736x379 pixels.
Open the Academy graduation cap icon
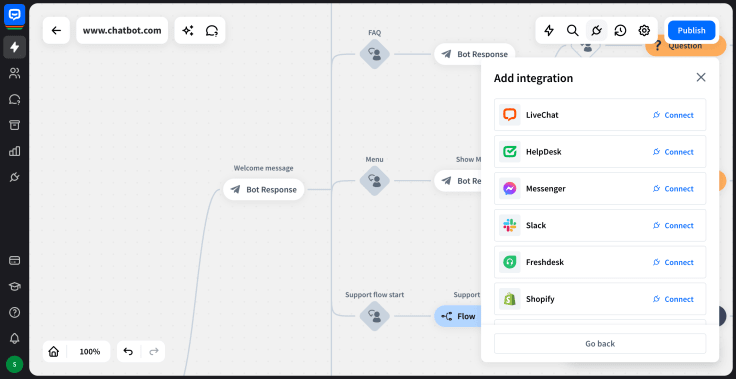[15, 286]
